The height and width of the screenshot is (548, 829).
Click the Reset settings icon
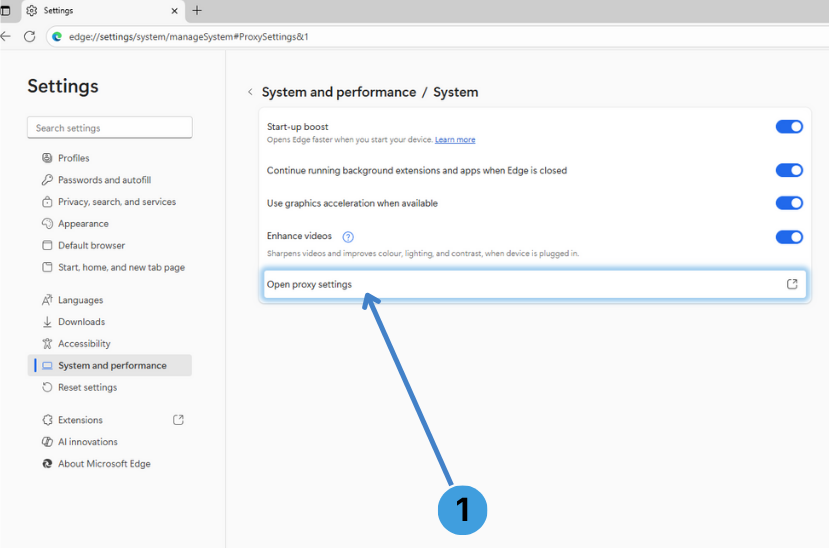point(47,387)
